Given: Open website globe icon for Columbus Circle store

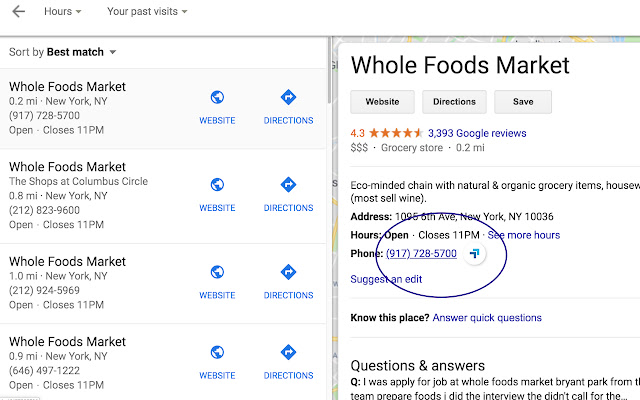Looking at the screenshot, I should click(217, 185).
